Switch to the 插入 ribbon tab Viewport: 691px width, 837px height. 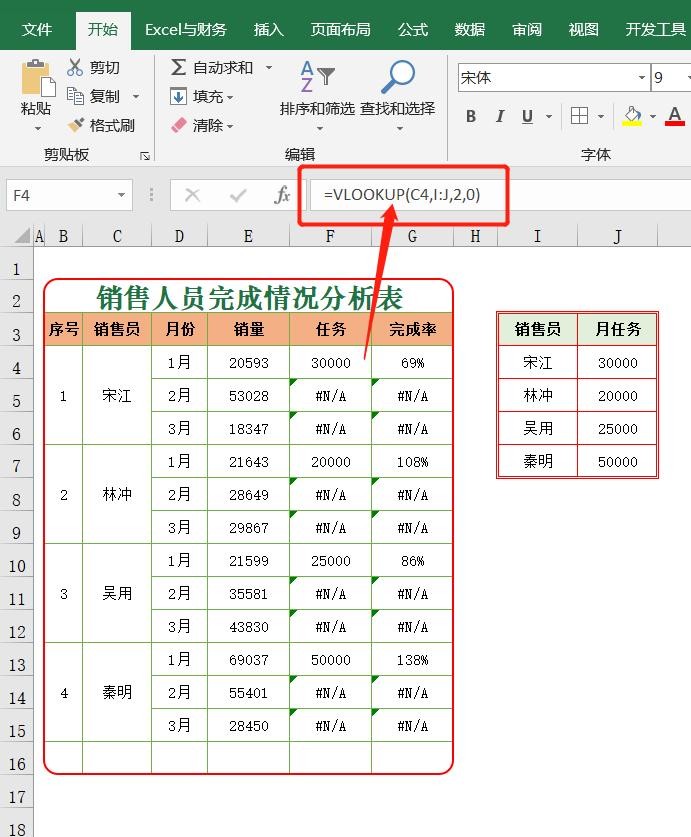coord(268,29)
